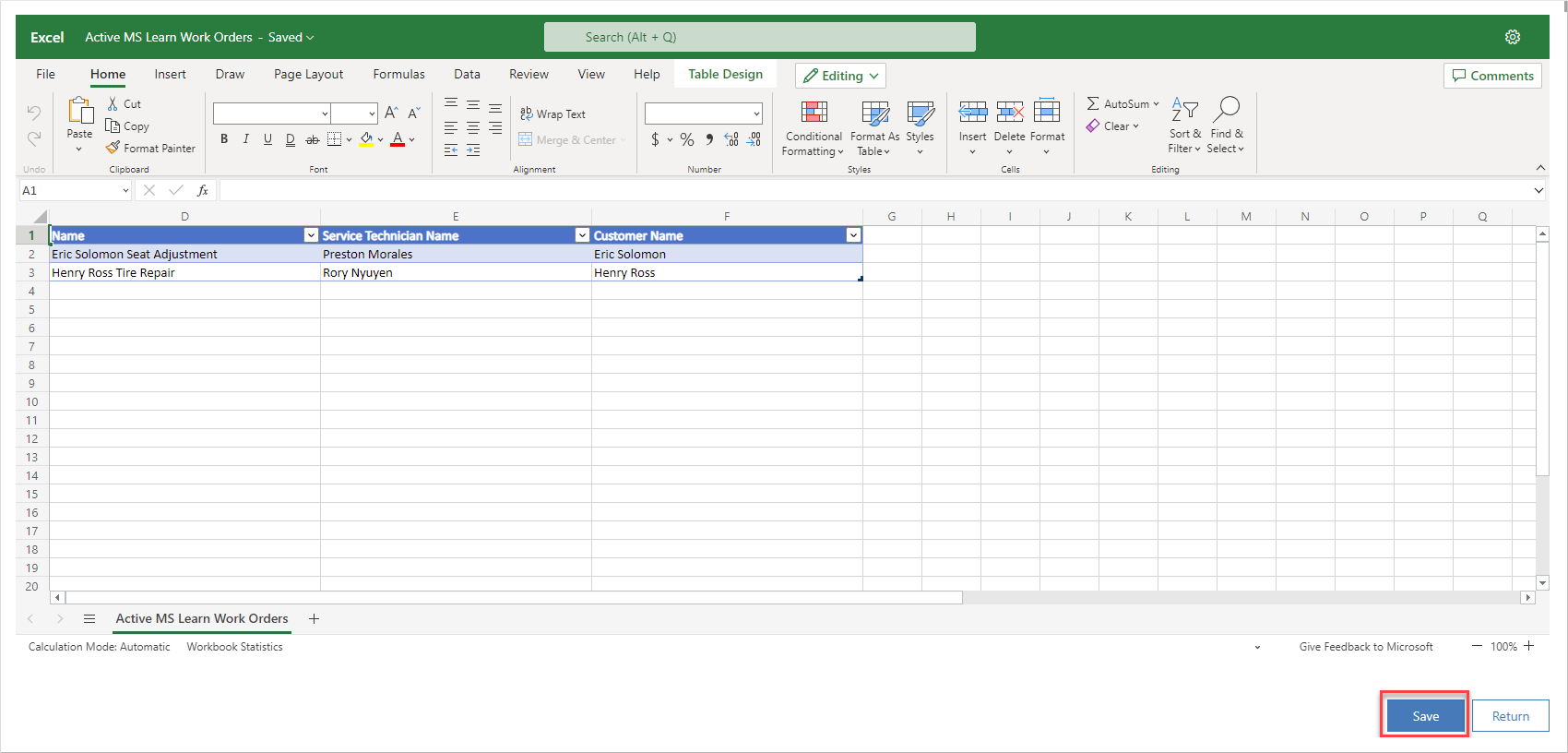The image size is (1568, 753).
Task: Open Customer Name filter dropdown
Action: [x=853, y=235]
